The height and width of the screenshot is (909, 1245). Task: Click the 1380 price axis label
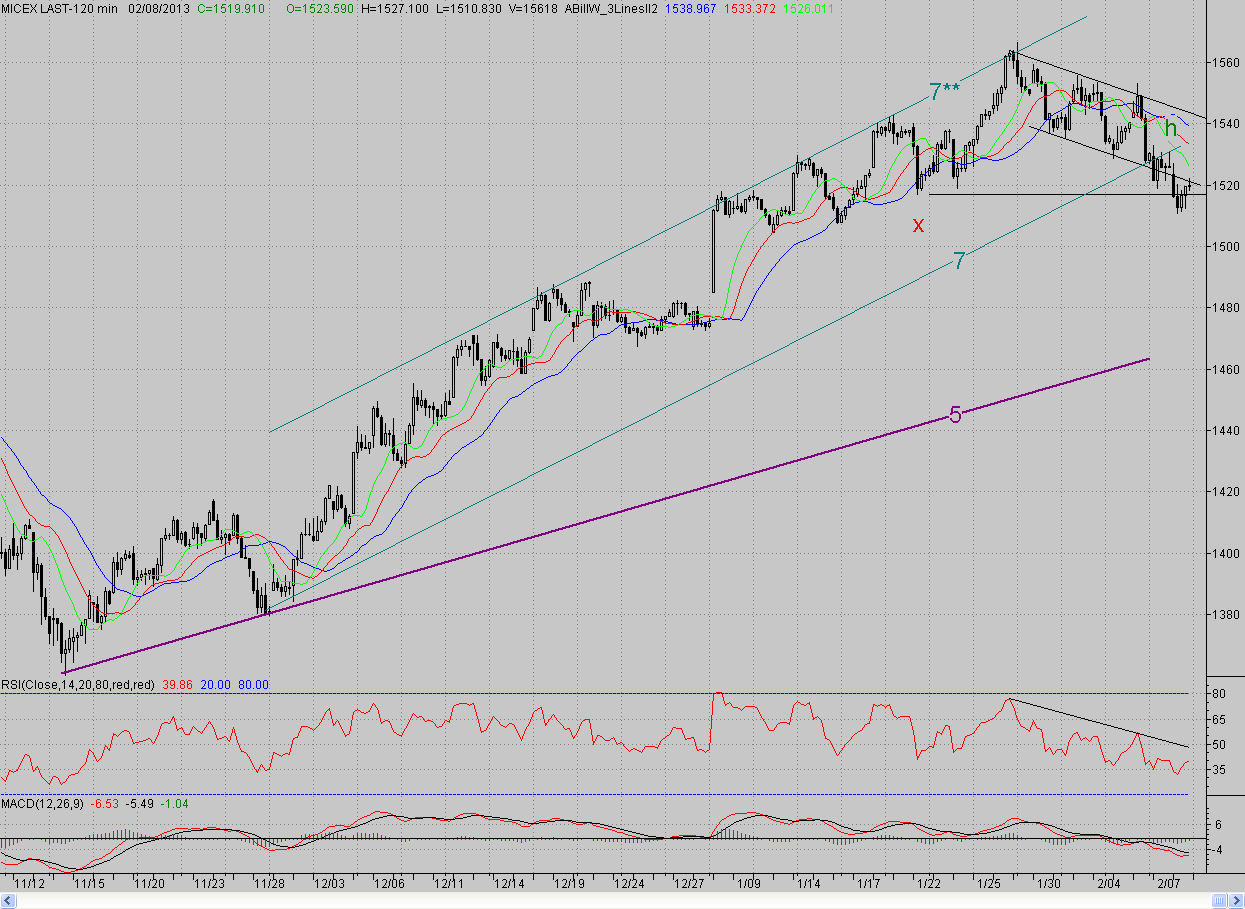point(1226,614)
